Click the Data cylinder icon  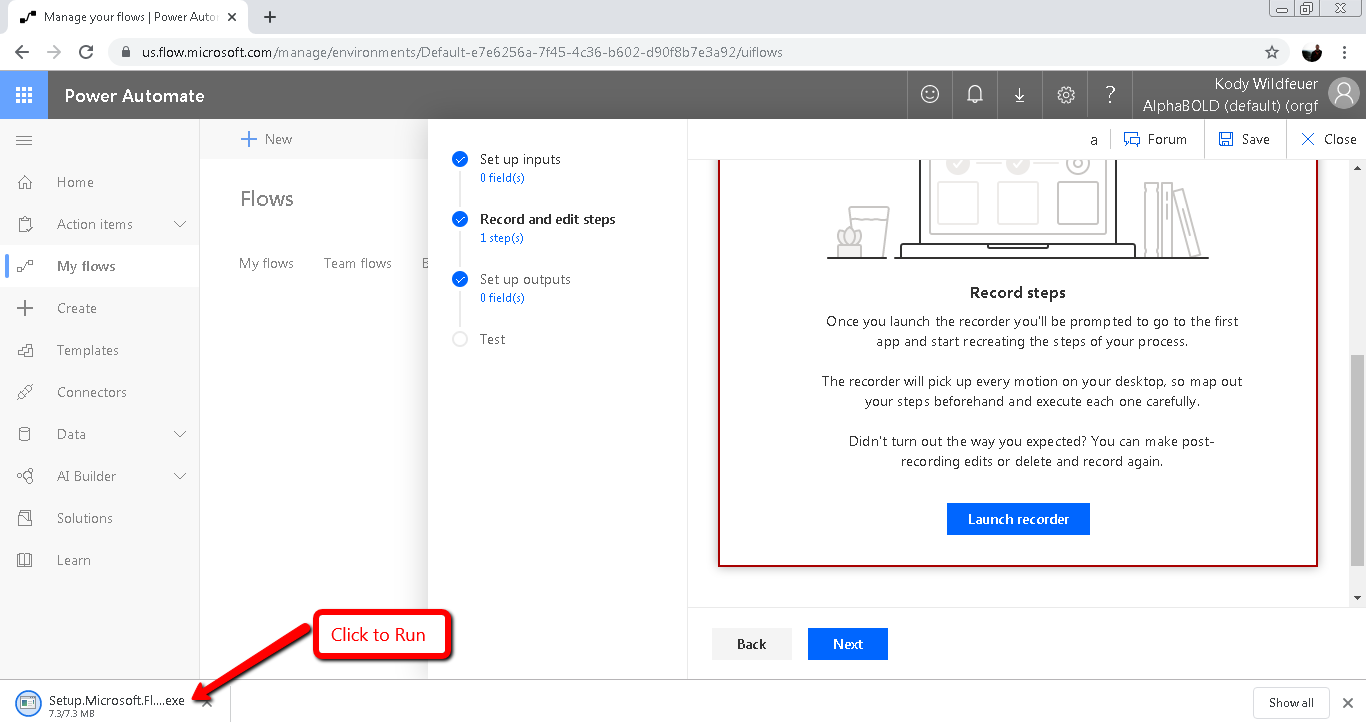coord(25,434)
